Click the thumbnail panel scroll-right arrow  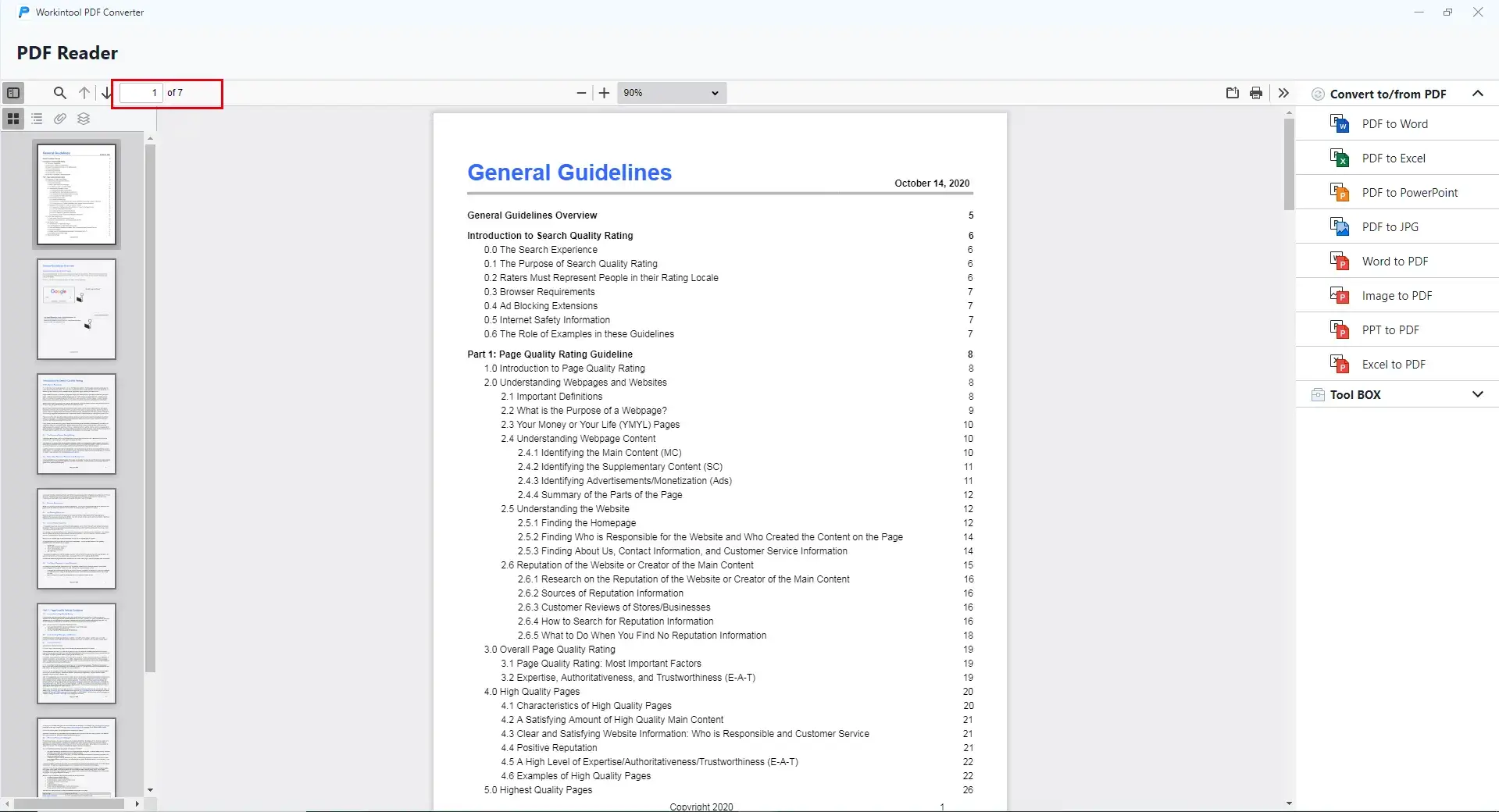coord(137,803)
